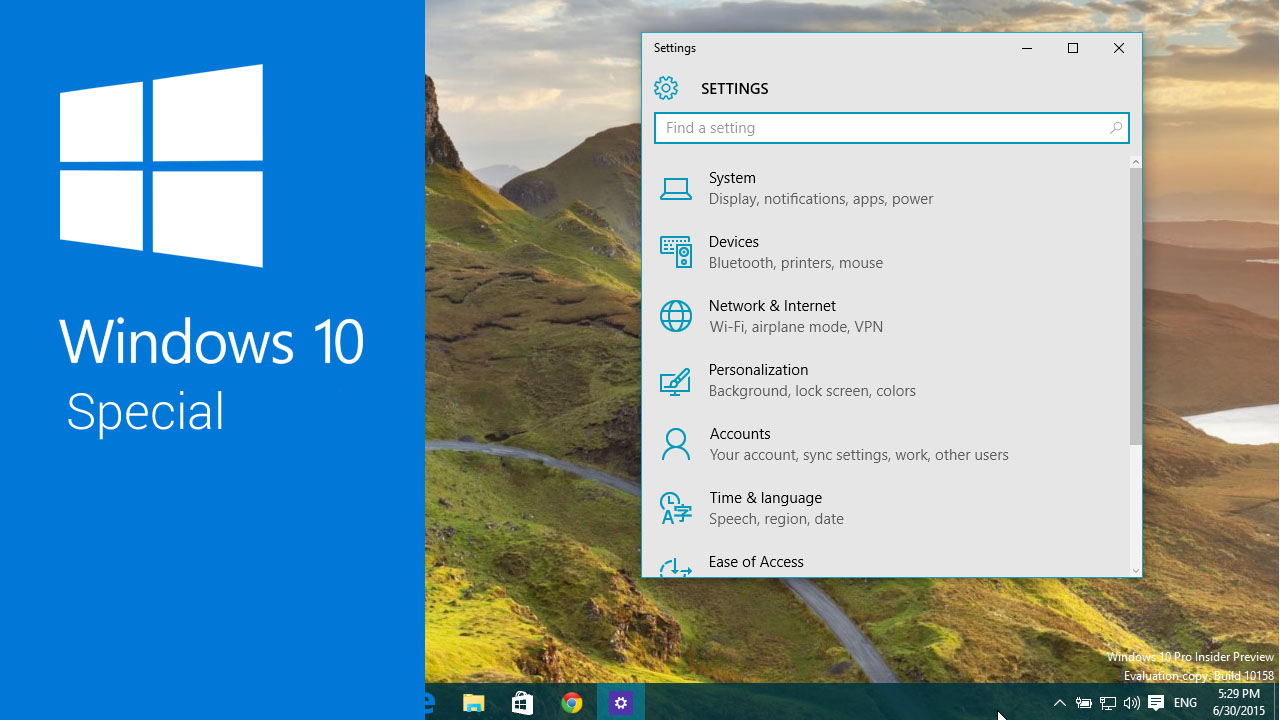The width and height of the screenshot is (1280, 720).
Task: Maximize the Settings window
Action: (1073, 48)
